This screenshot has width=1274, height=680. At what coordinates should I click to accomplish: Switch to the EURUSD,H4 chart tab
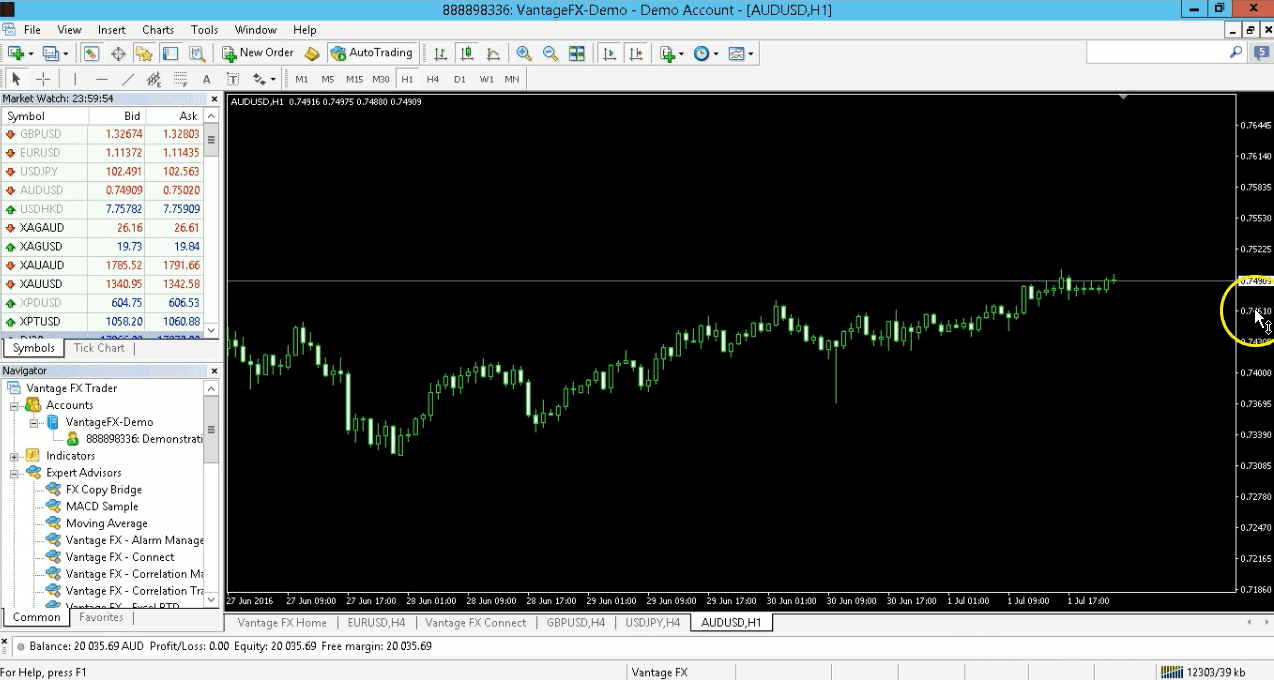[x=376, y=622]
